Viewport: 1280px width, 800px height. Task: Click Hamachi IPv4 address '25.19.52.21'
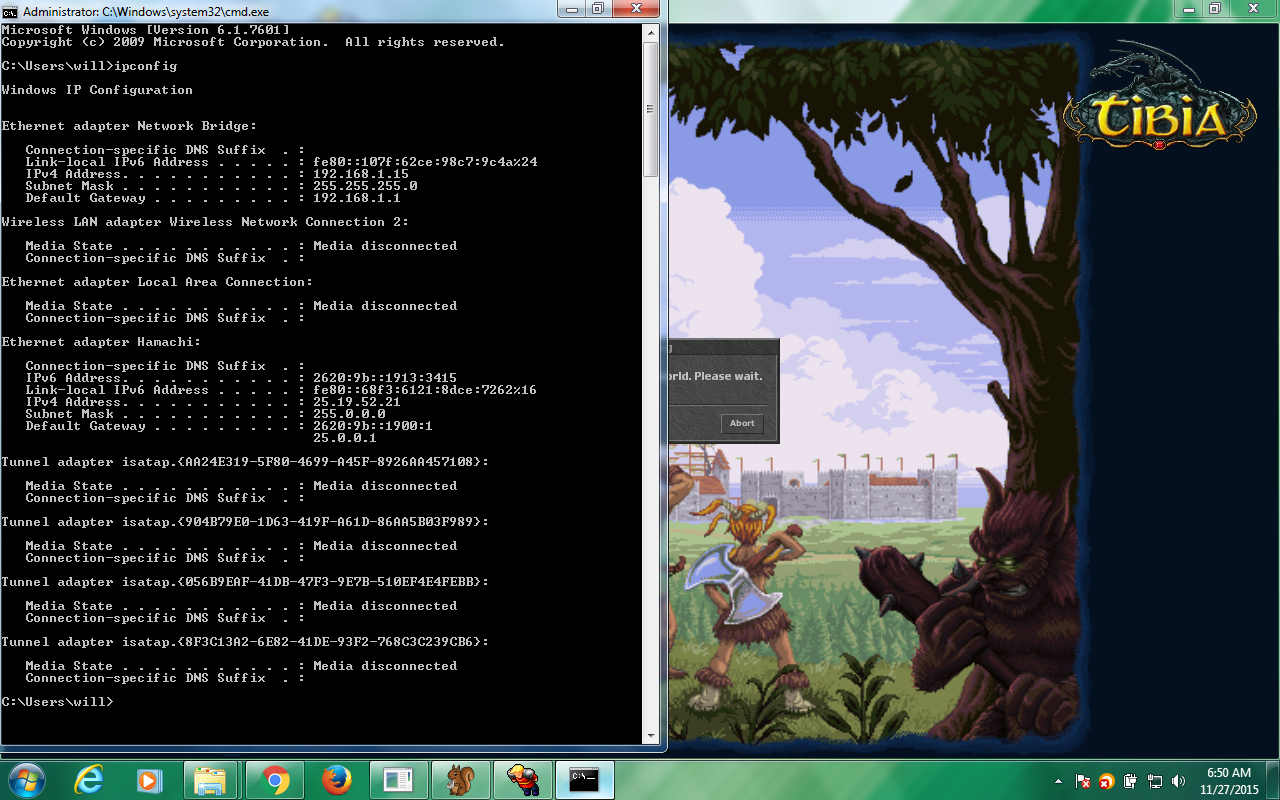(357, 402)
